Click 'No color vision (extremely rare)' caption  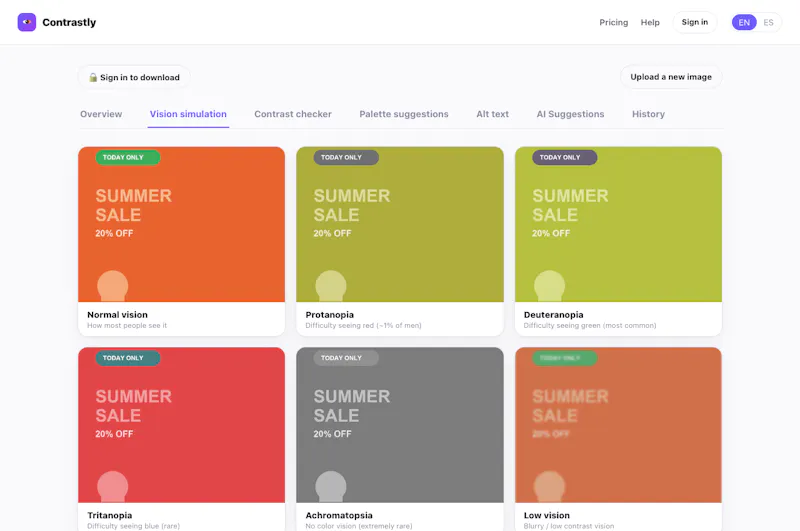pos(359,526)
